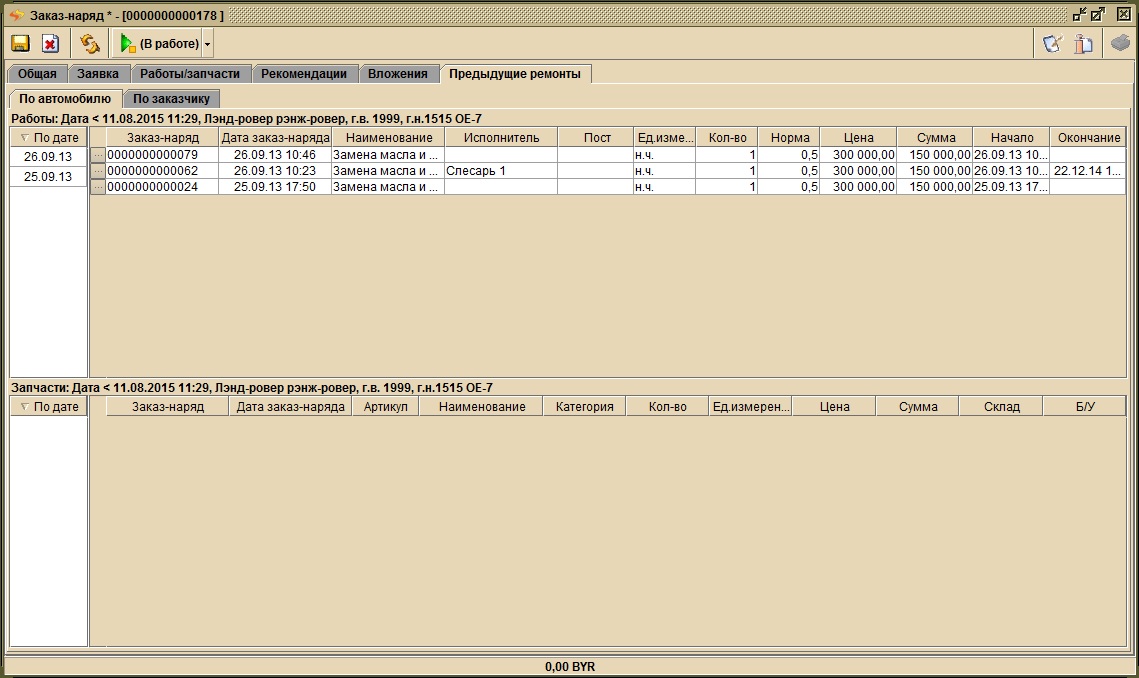Open the note-with-pencil edit icon
Image resolution: width=1139 pixels, height=678 pixels.
(x=1052, y=44)
